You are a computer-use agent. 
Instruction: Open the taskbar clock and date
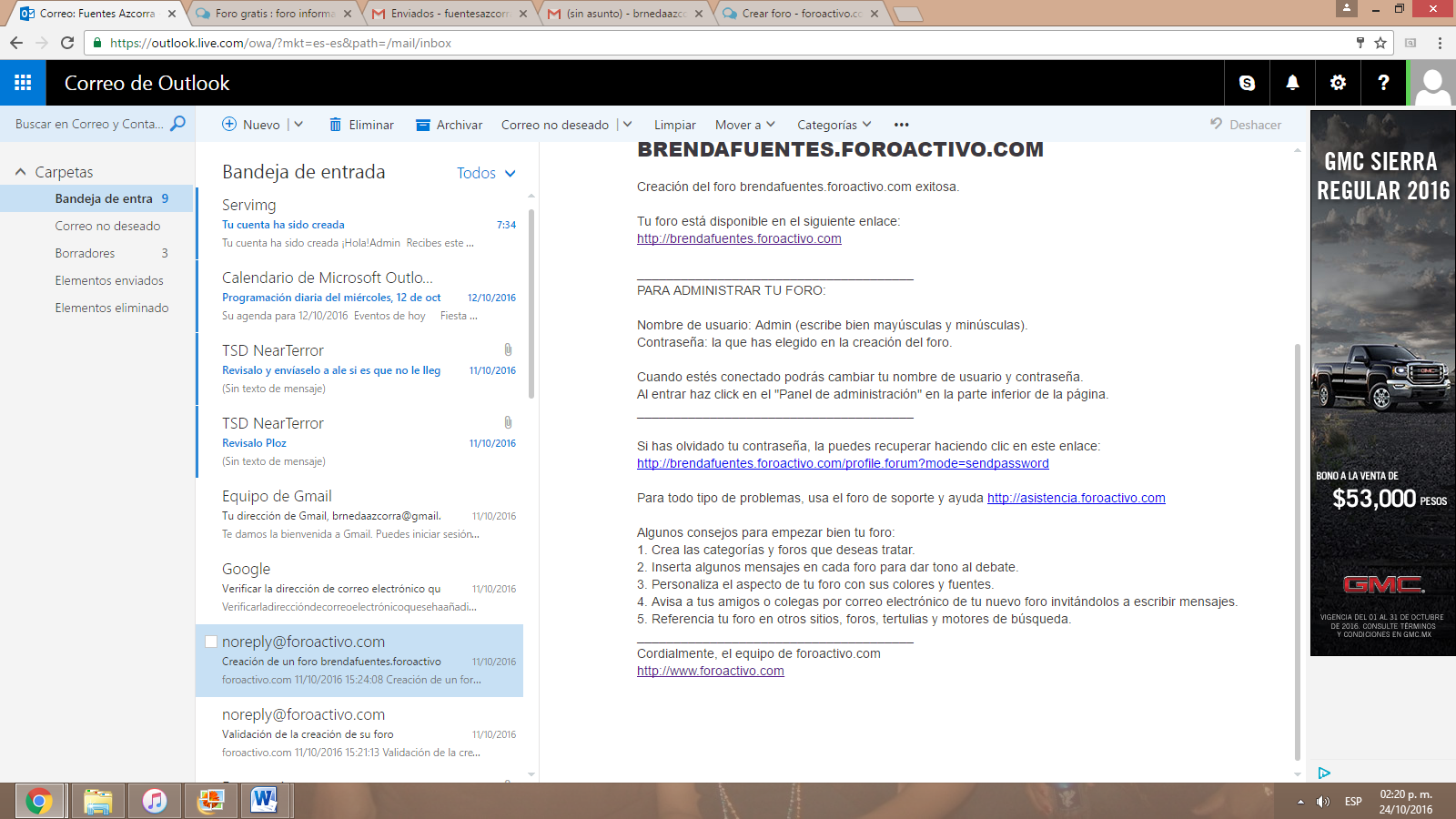pyautogui.click(x=1406, y=802)
